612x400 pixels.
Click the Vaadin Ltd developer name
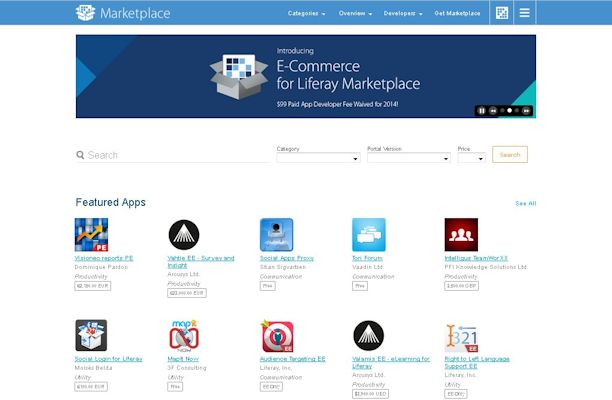click(x=368, y=267)
